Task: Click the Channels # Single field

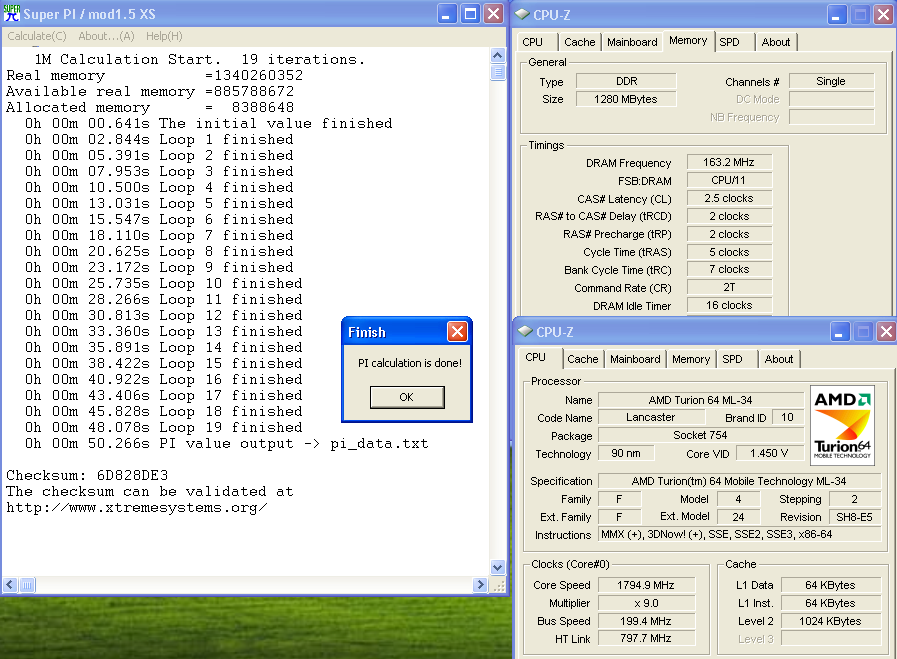Action: point(831,81)
